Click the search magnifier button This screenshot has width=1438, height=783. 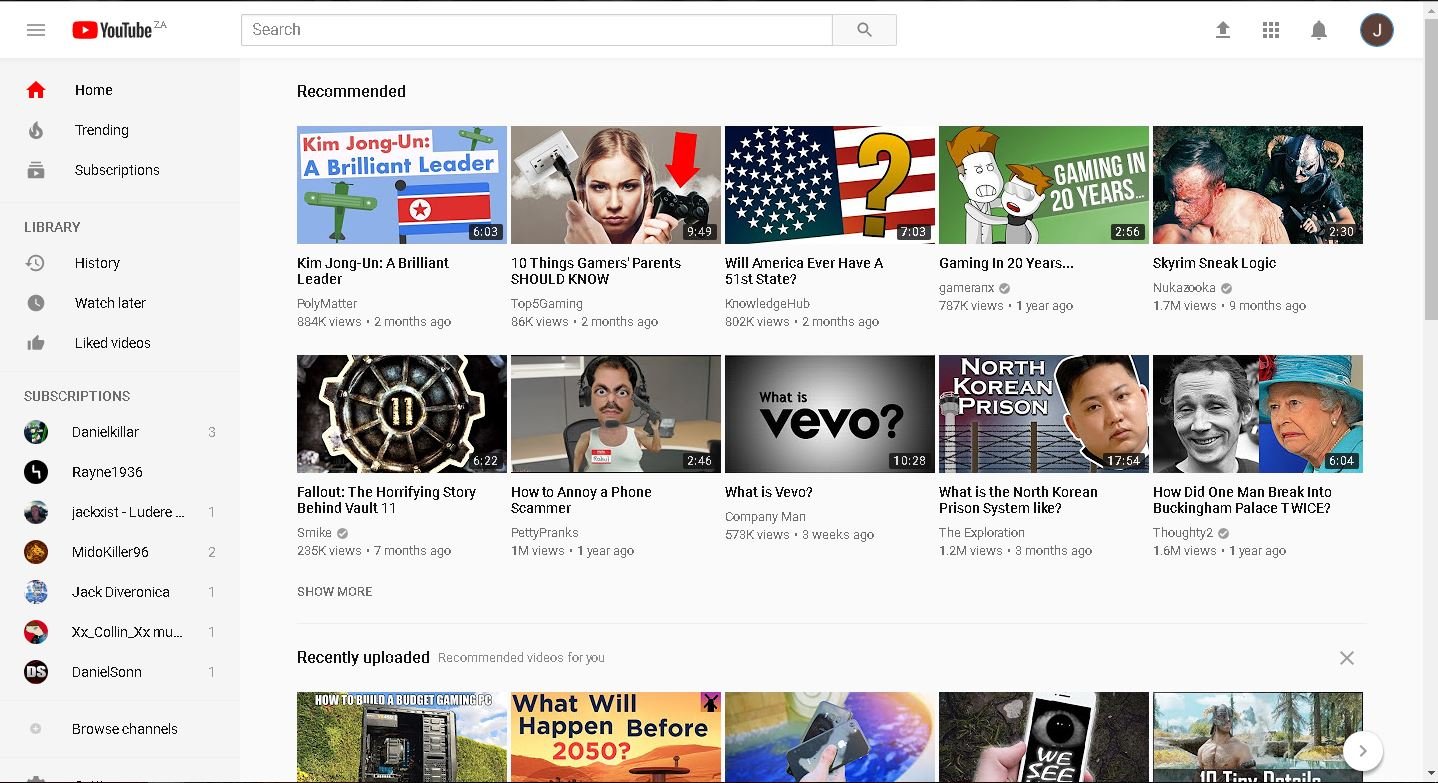tap(864, 30)
